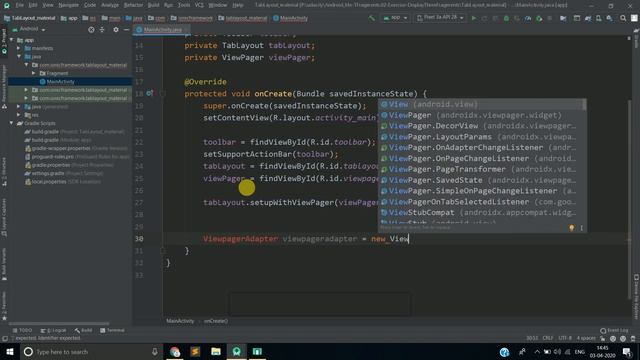Open Sublime Text from the taskbar
Screen dimensions: 640x360
pyautogui.click(x=195, y=351)
